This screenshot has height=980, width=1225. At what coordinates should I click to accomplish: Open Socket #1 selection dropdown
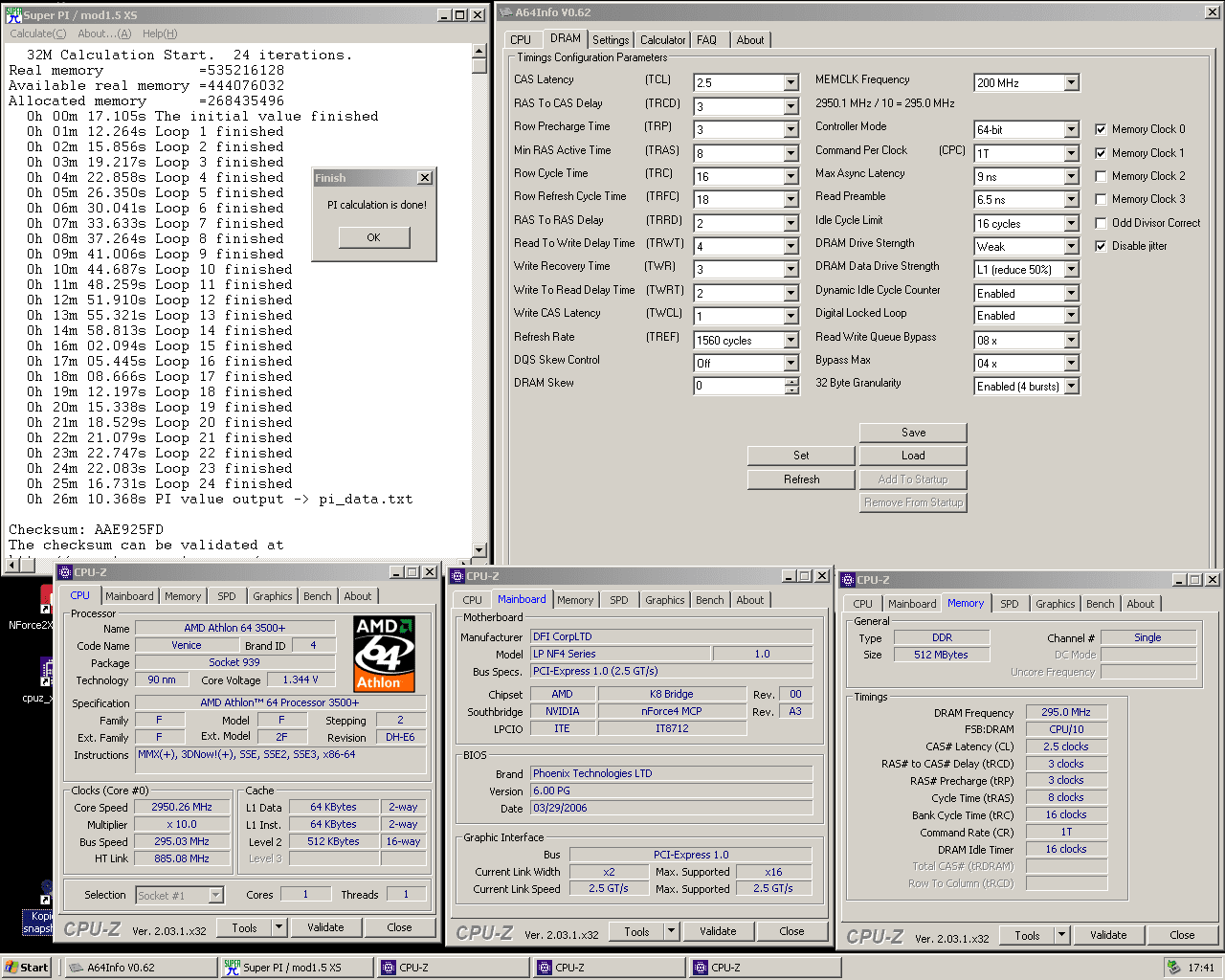215,895
